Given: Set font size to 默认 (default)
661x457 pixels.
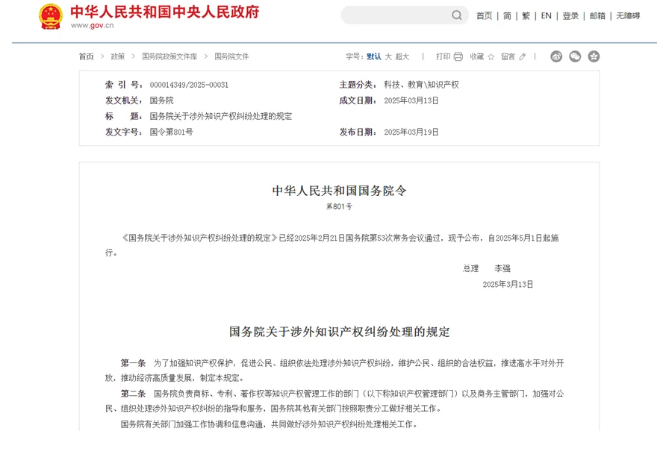Looking at the screenshot, I should point(374,57).
